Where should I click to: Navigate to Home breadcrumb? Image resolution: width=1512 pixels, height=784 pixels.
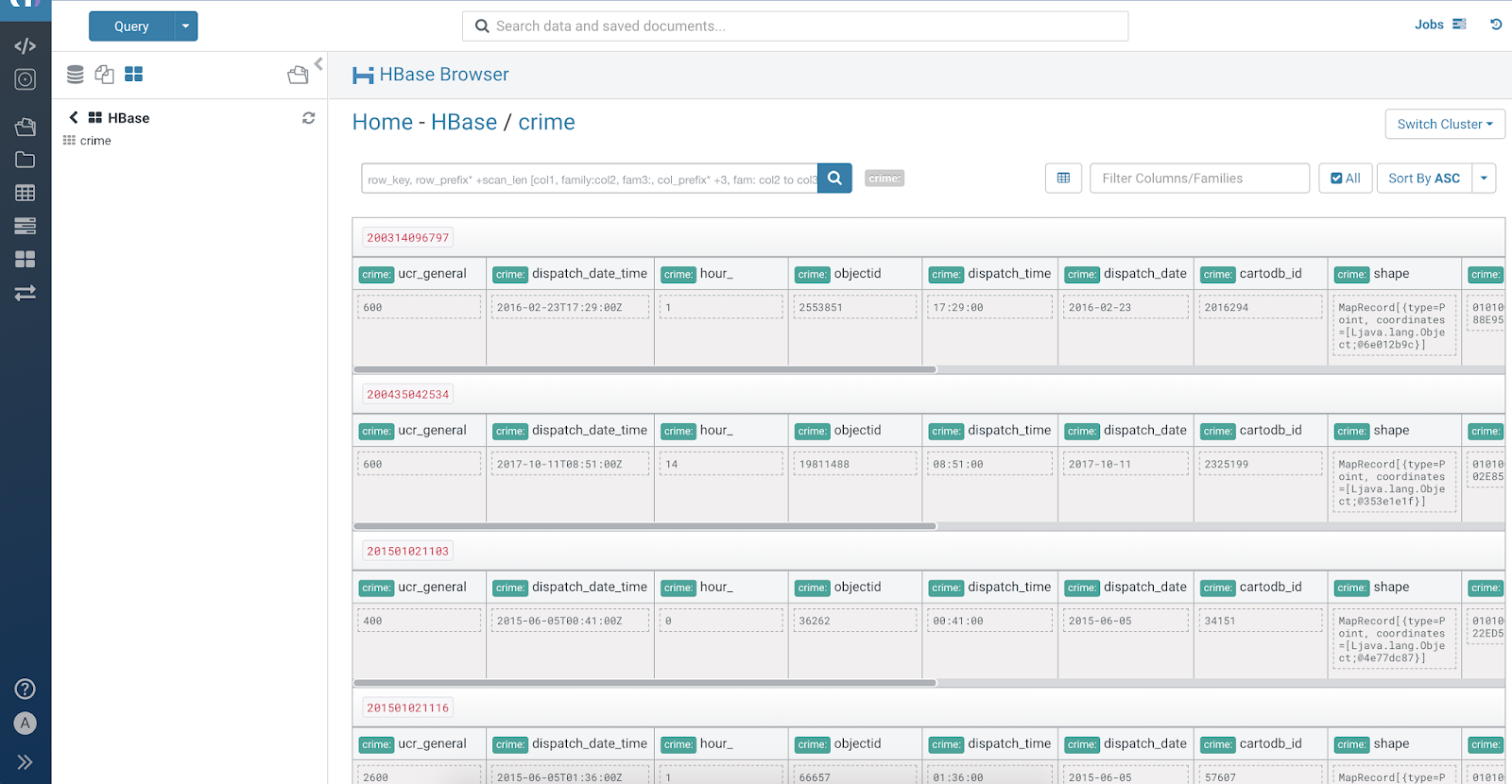[x=383, y=122]
